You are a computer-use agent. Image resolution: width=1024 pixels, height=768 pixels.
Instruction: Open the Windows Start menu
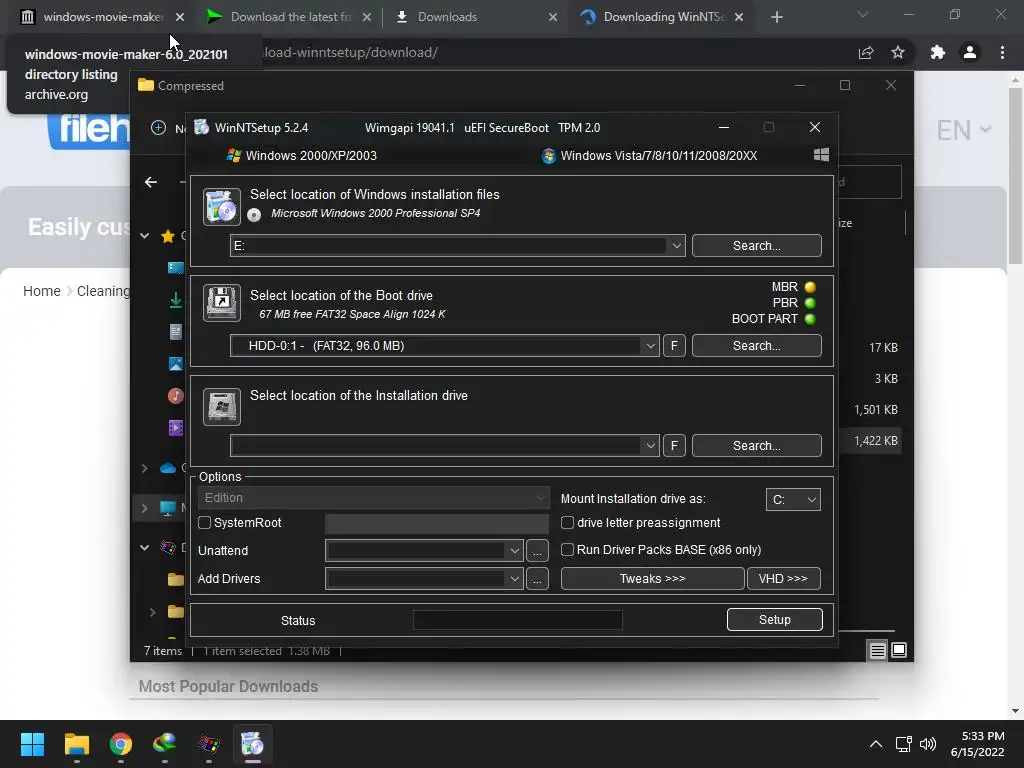(32, 744)
